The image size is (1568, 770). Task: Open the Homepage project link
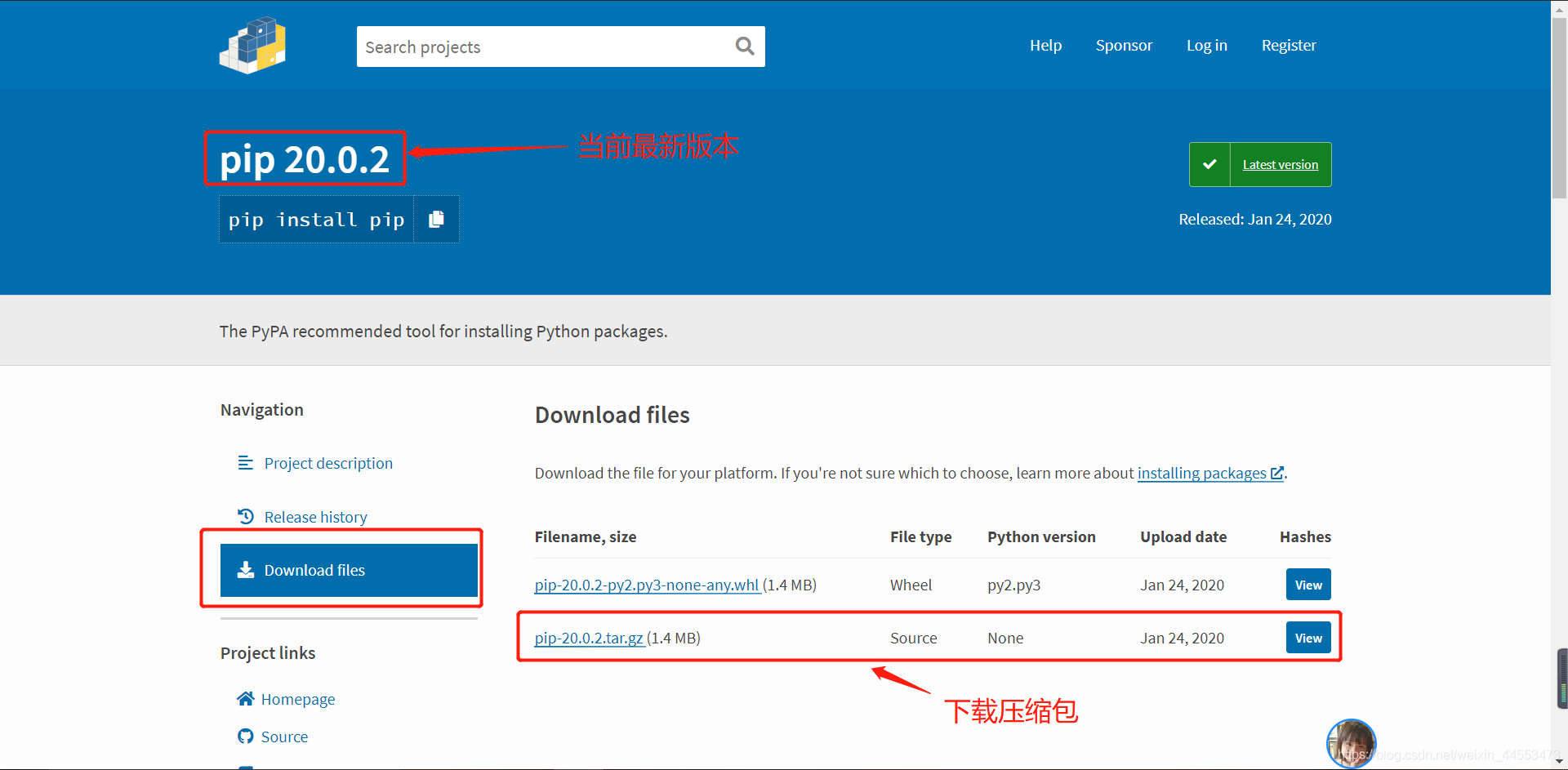point(298,699)
